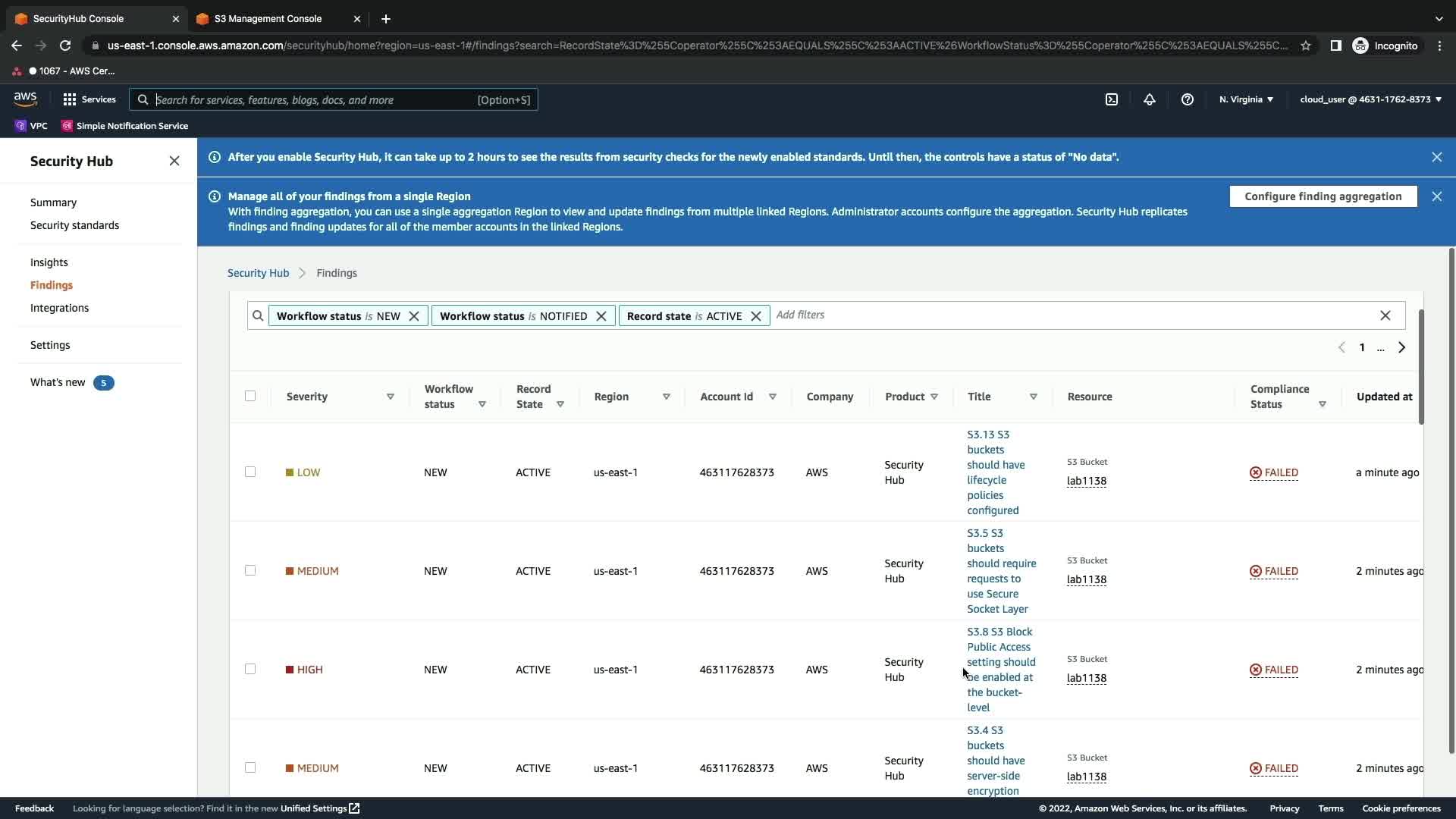The width and height of the screenshot is (1456, 819).
Task: Open the S3.13 lifecycle policies finding
Action: click(995, 472)
